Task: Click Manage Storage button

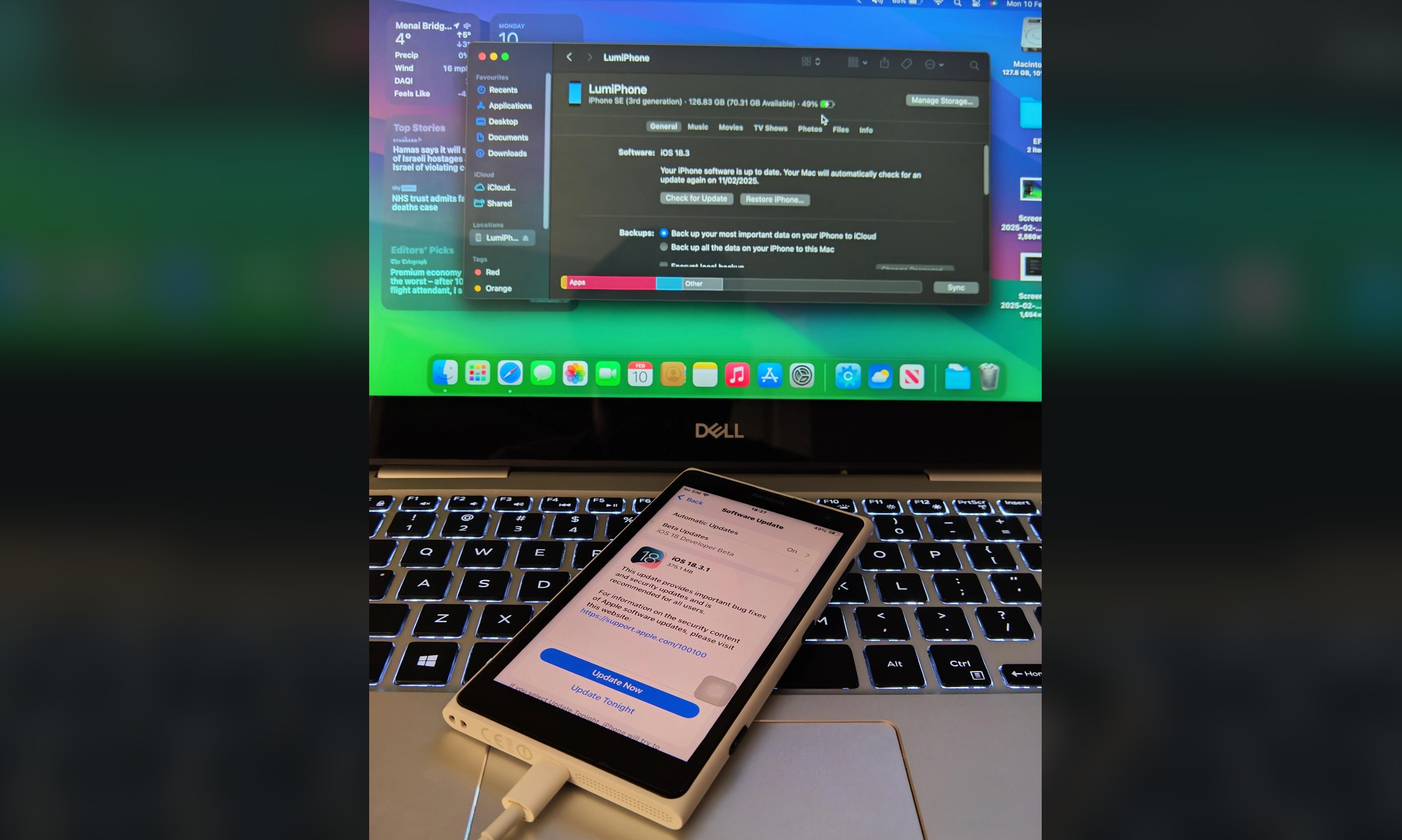Action: (937, 100)
